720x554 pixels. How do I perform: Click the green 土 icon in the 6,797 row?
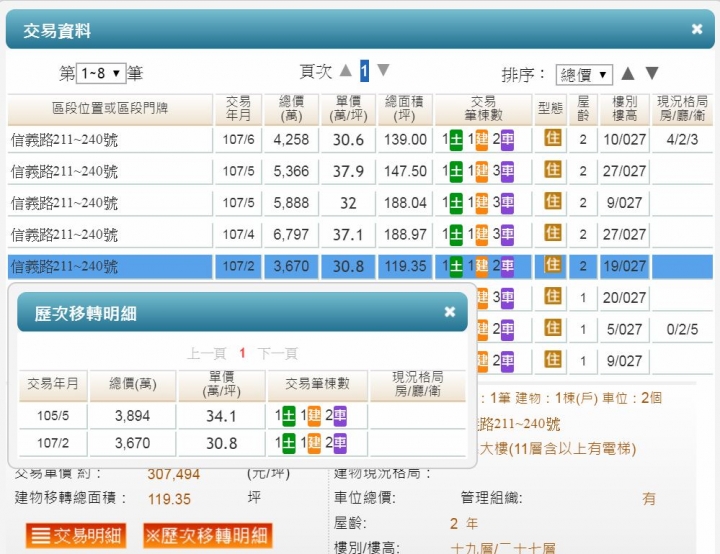[x=456, y=235]
